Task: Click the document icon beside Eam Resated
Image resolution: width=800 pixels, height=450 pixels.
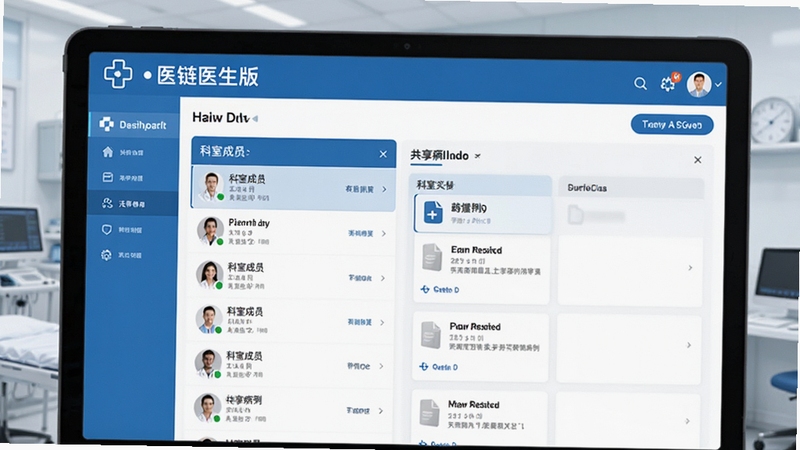Action: click(432, 257)
